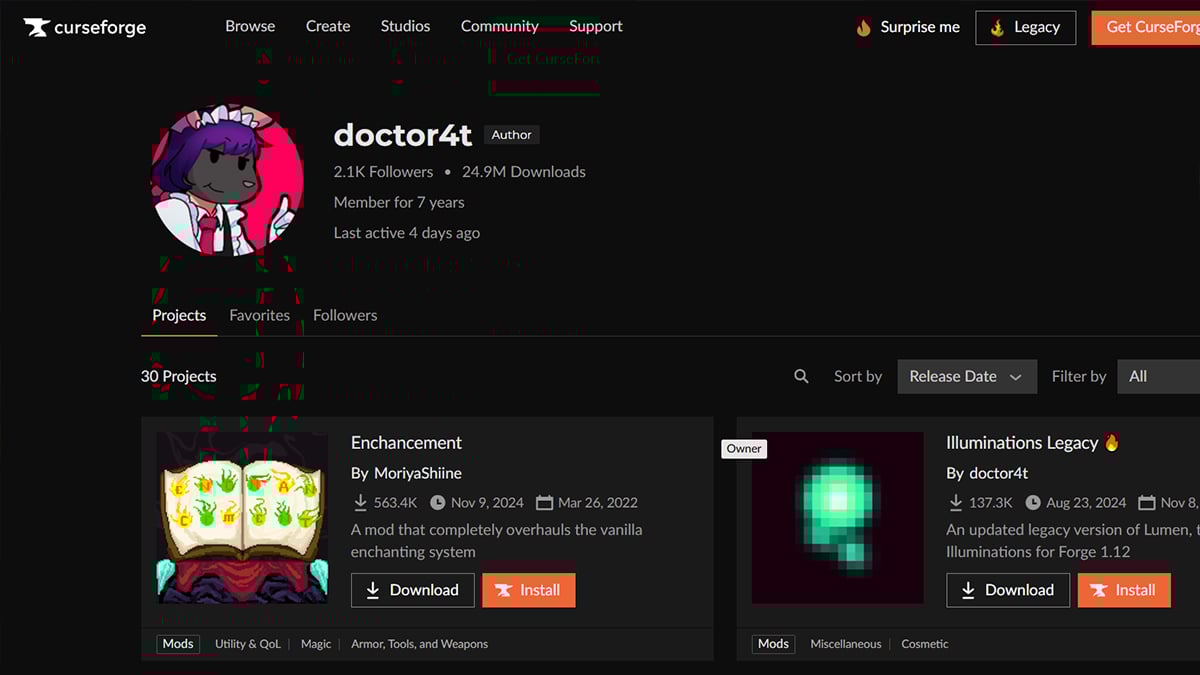Click the Utility & QoL category tag
Image resolution: width=1200 pixels, height=675 pixels.
point(247,644)
